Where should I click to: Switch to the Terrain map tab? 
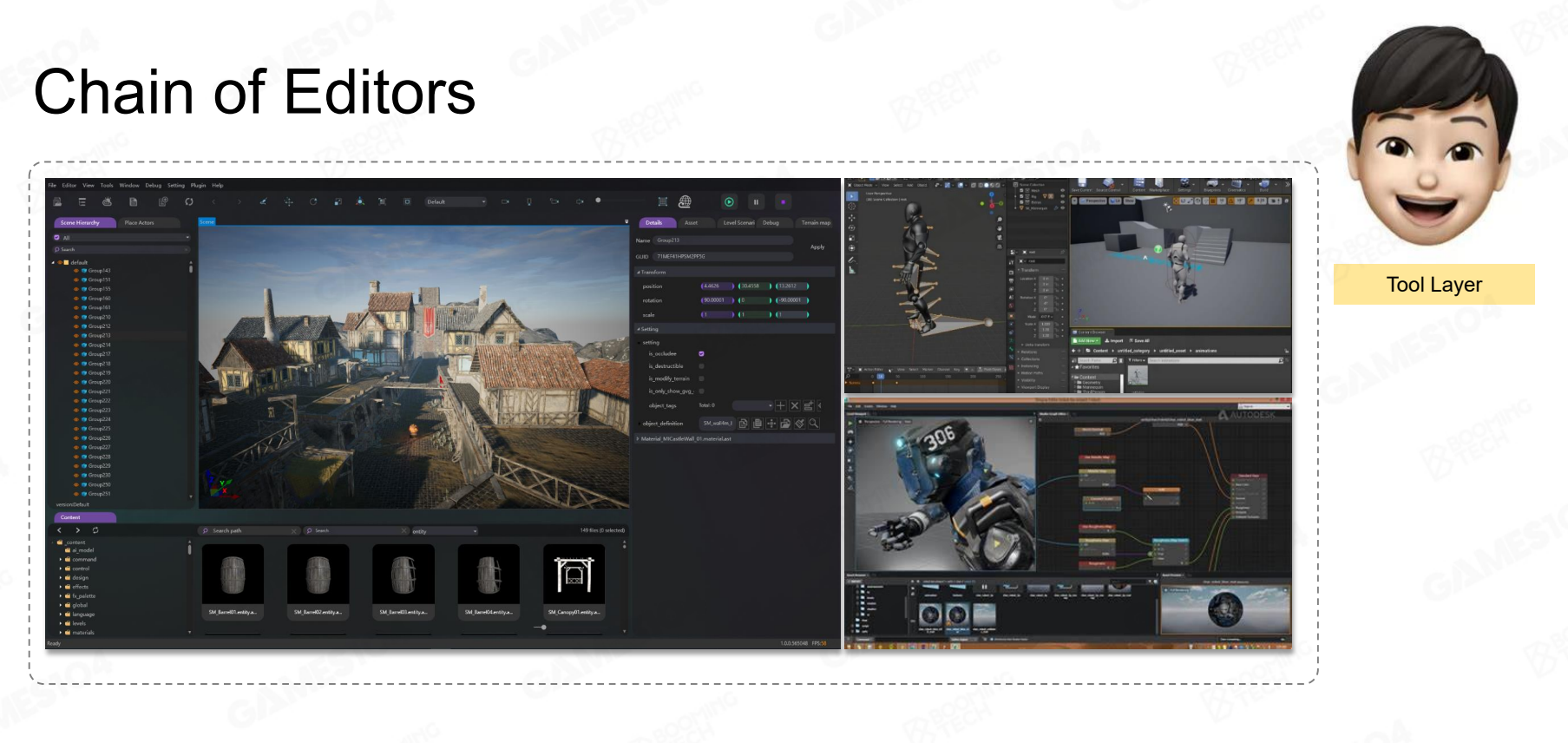tap(815, 223)
